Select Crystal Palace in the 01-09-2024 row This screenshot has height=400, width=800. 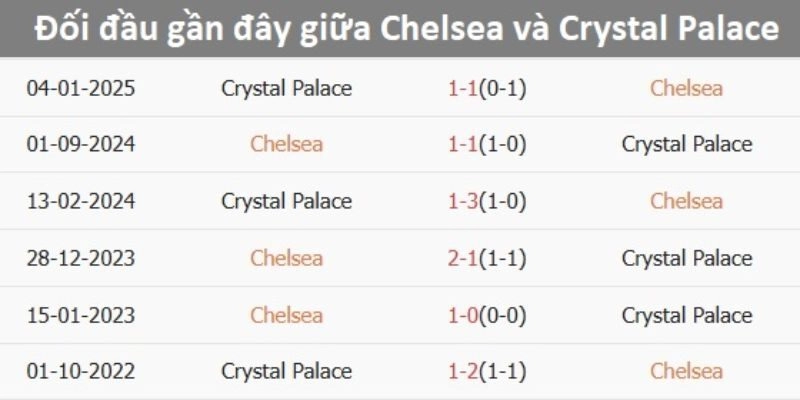click(686, 144)
